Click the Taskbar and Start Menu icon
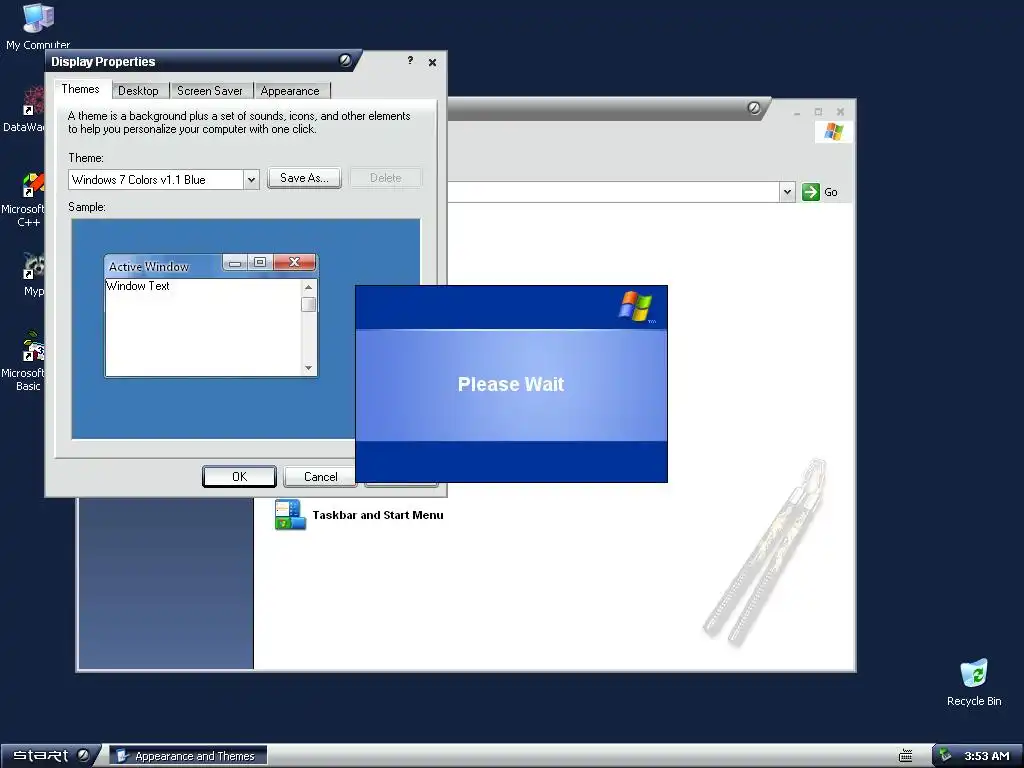Viewport: 1024px width, 768px height. click(290, 515)
